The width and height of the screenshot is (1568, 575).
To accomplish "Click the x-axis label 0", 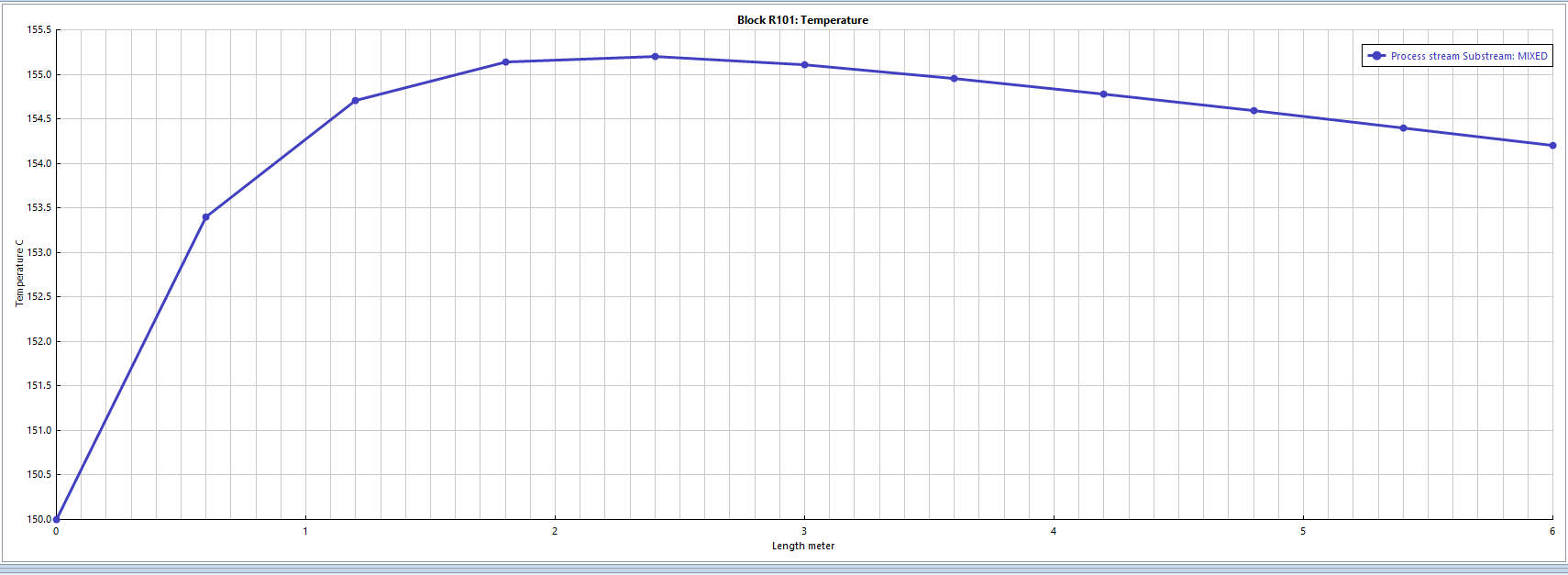I will coord(56,531).
